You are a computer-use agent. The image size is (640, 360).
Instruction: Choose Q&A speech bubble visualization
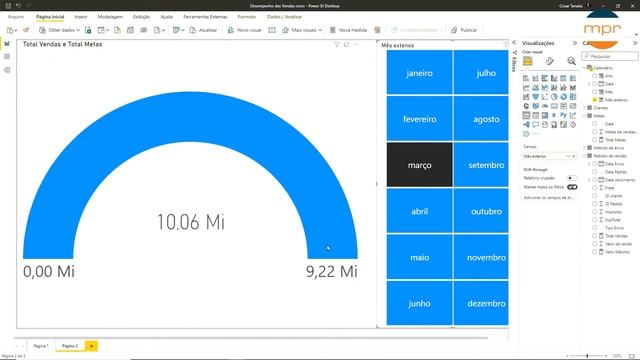(535, 125)
